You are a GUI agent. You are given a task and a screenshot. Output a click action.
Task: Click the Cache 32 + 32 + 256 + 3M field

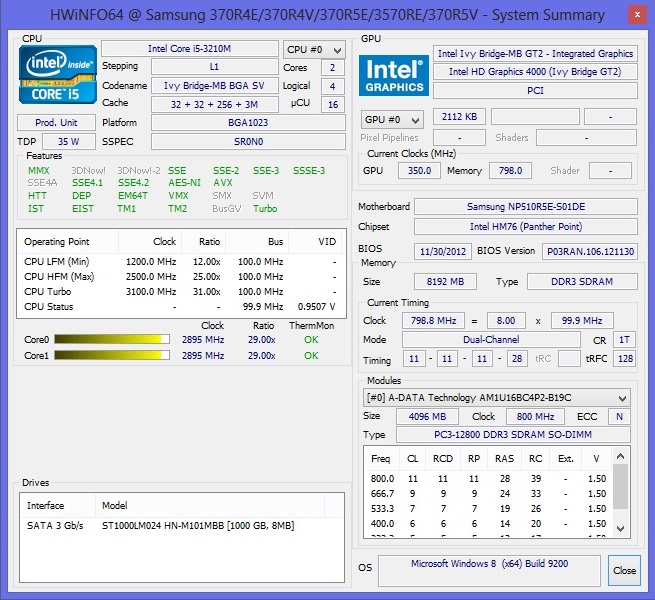pos(215,104)
